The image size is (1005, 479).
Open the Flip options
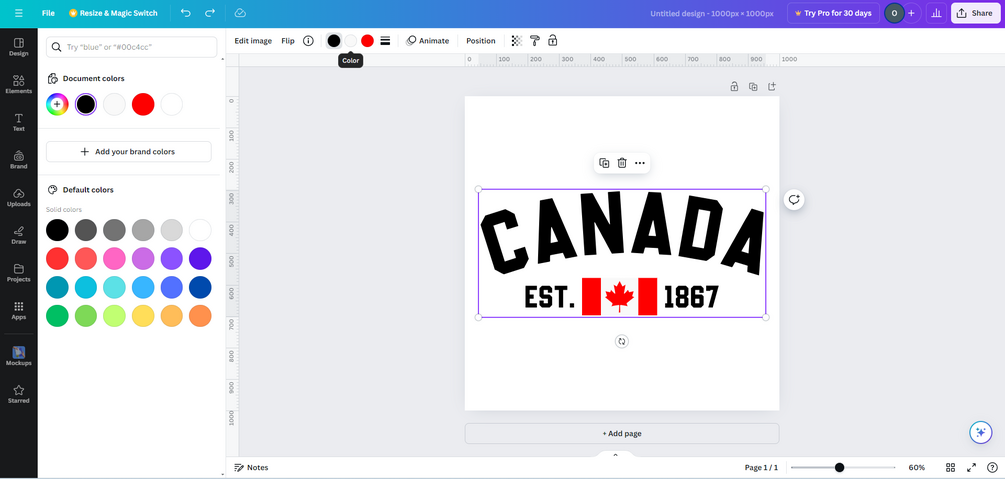coord(288,41)
